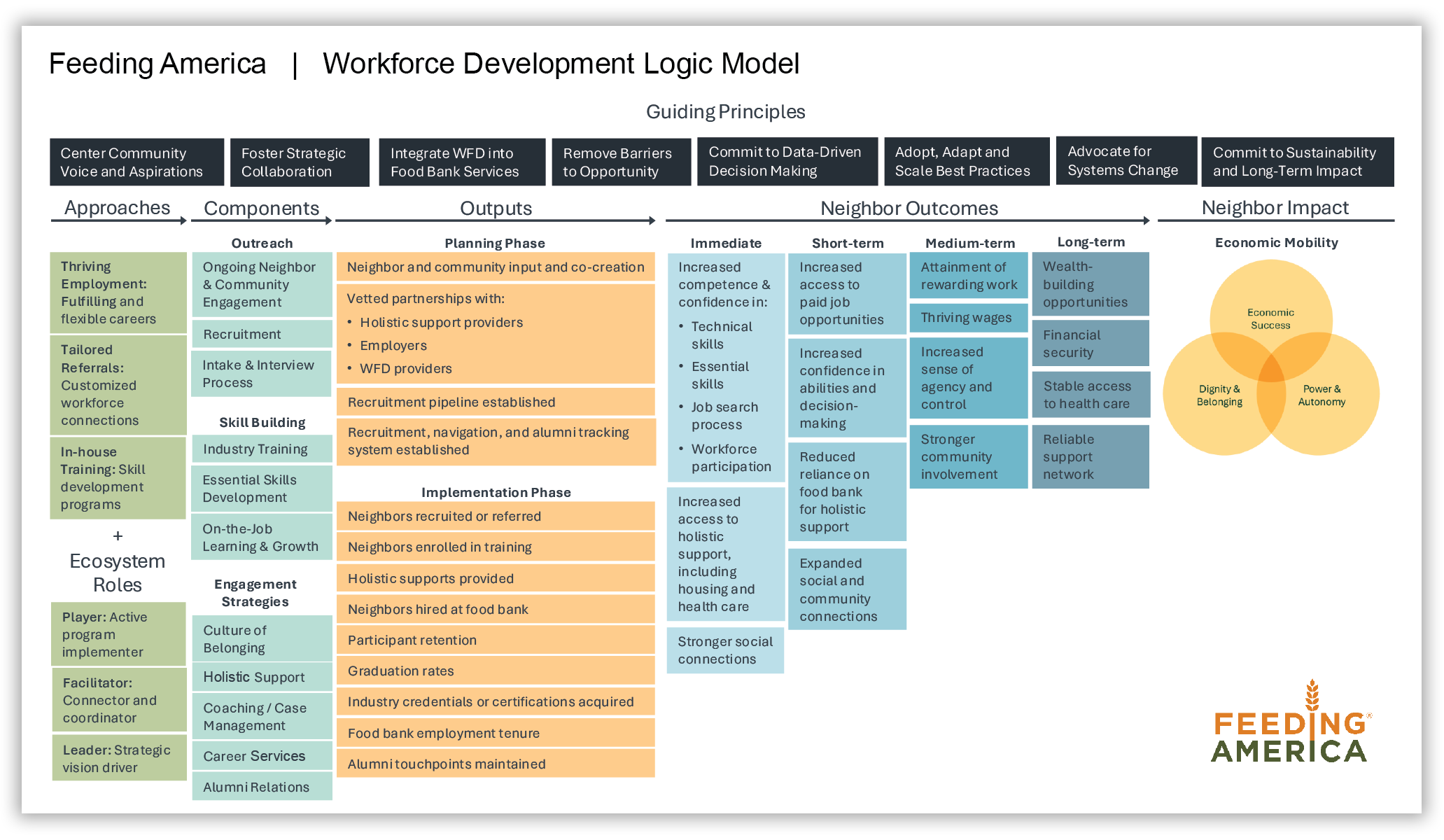
Task: Select the Thriving Employment approach box
Action: (118, 293)
